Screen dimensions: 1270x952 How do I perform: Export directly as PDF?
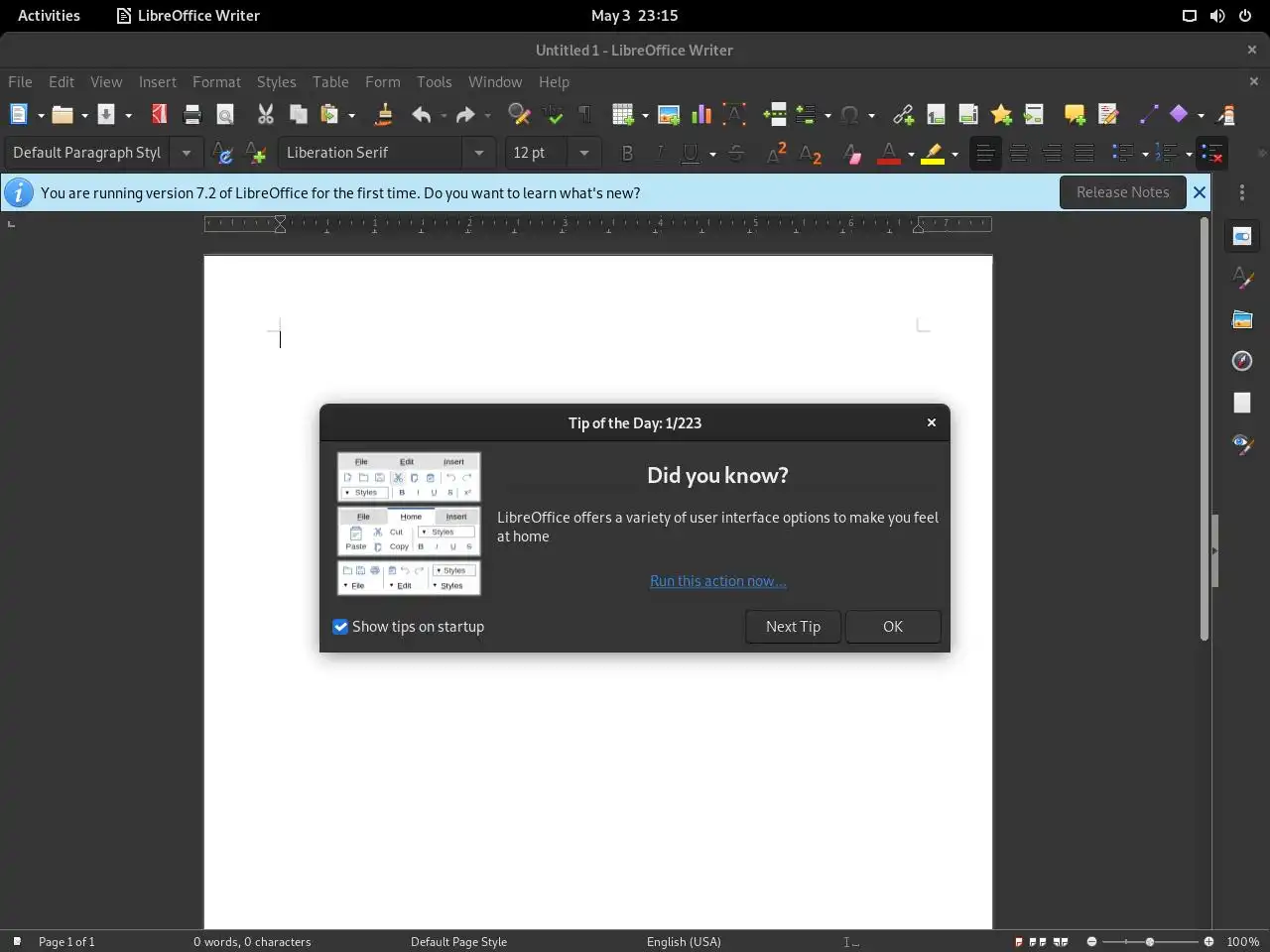tap(159, 115)
